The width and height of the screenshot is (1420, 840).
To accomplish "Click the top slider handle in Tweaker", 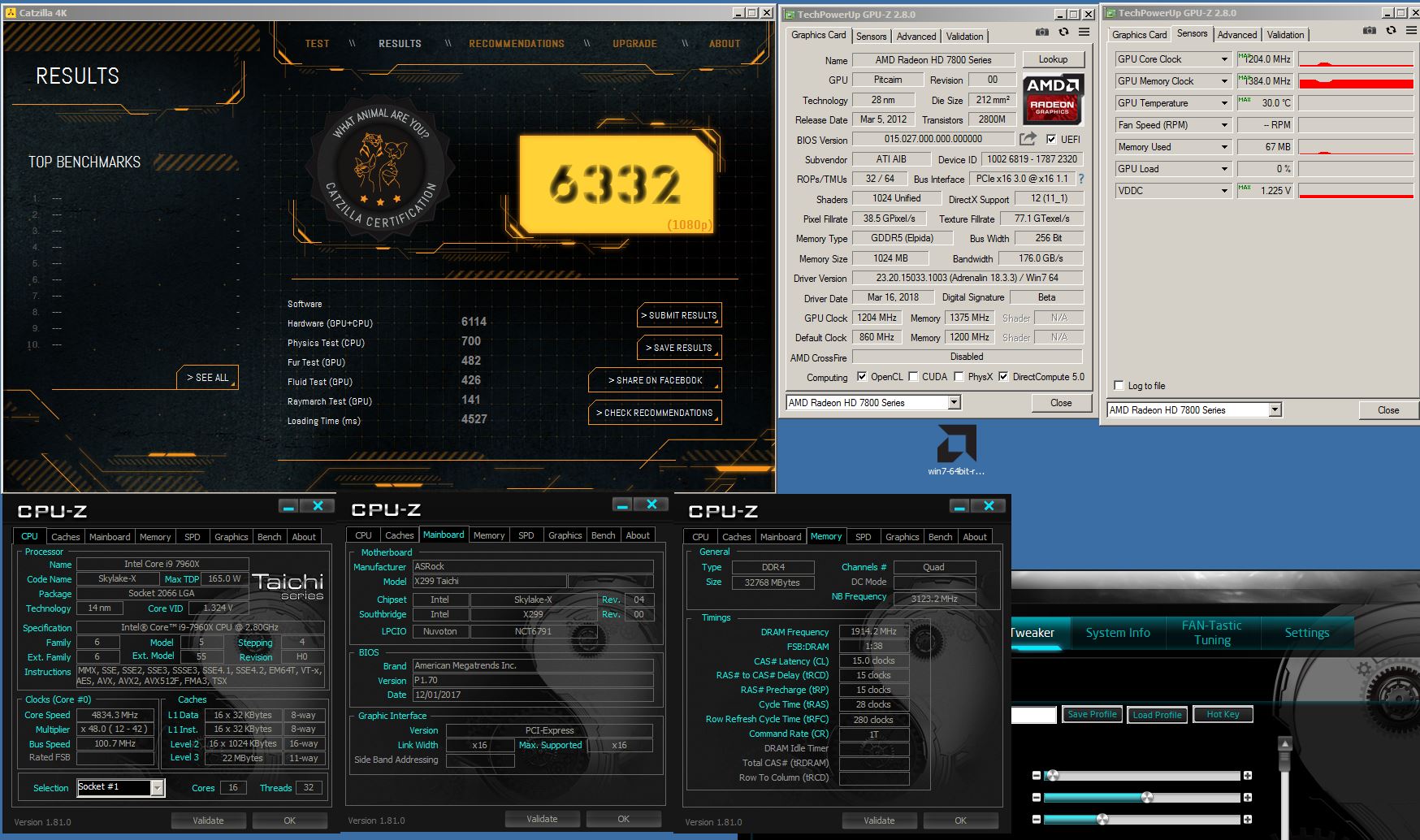I will click(1052, 776).
